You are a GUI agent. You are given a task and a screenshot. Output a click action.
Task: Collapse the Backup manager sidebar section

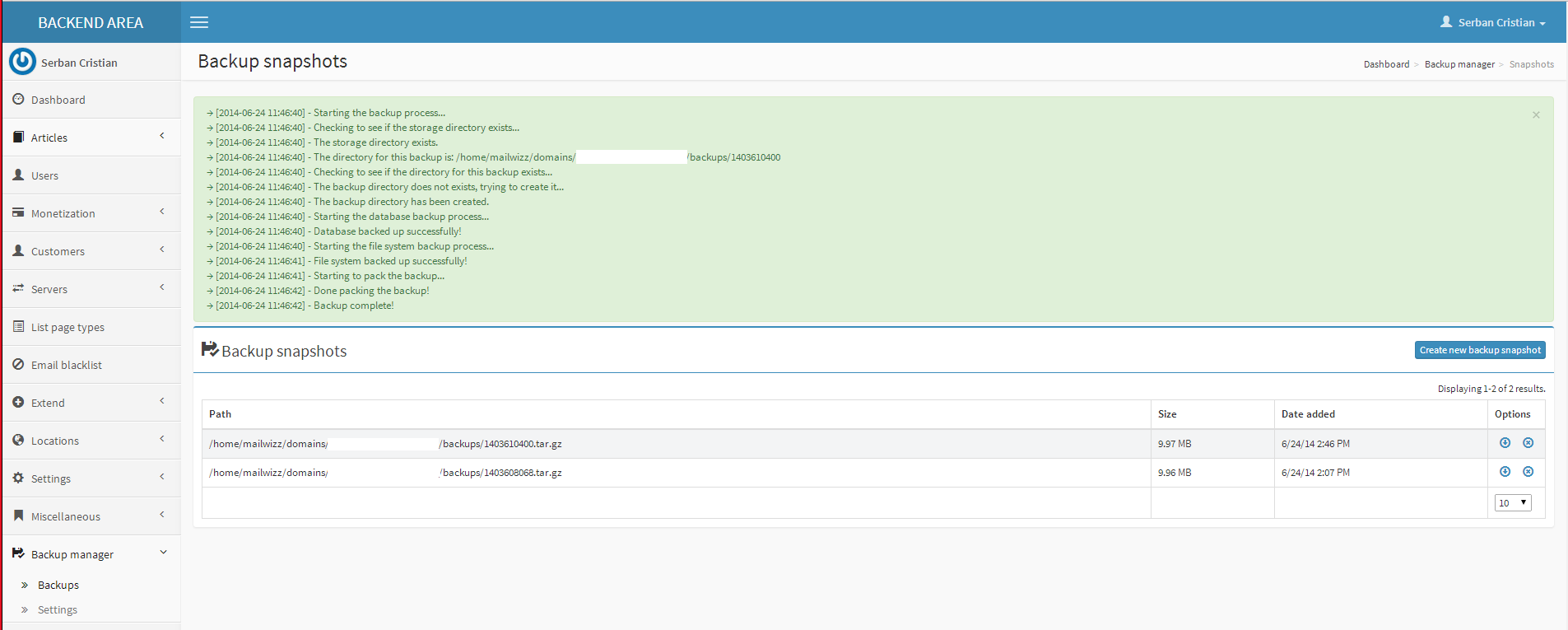[91, 554]
